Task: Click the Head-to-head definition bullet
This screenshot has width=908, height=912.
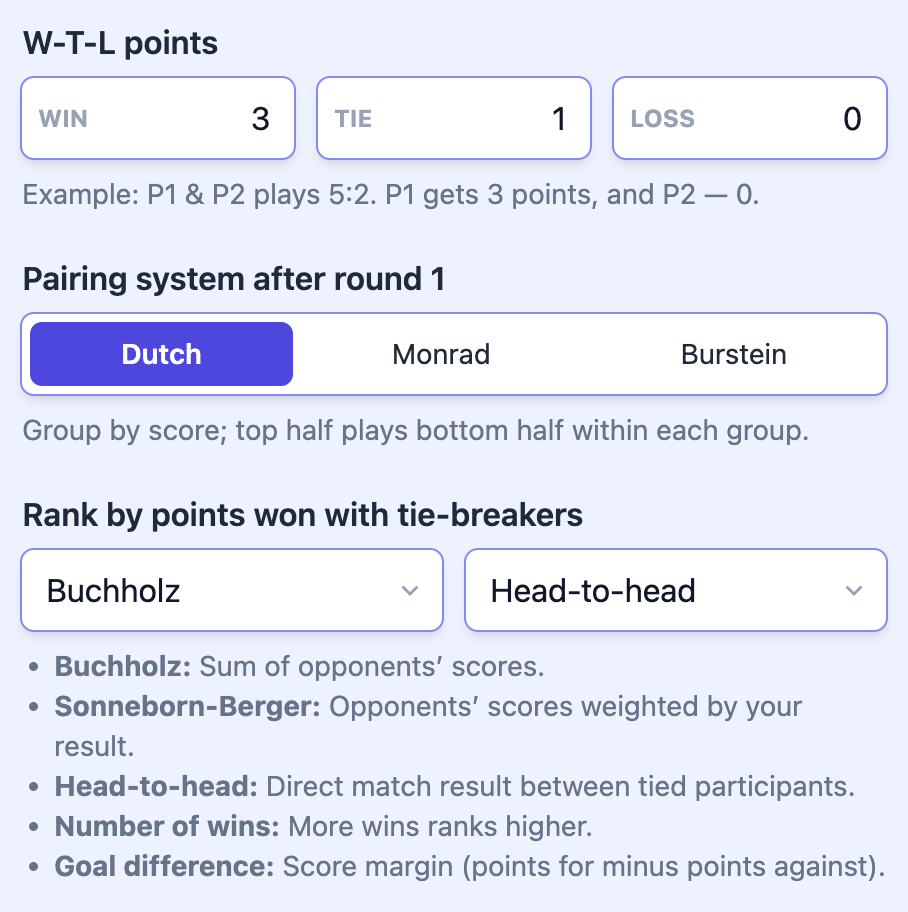Action: tap(455, 786)
